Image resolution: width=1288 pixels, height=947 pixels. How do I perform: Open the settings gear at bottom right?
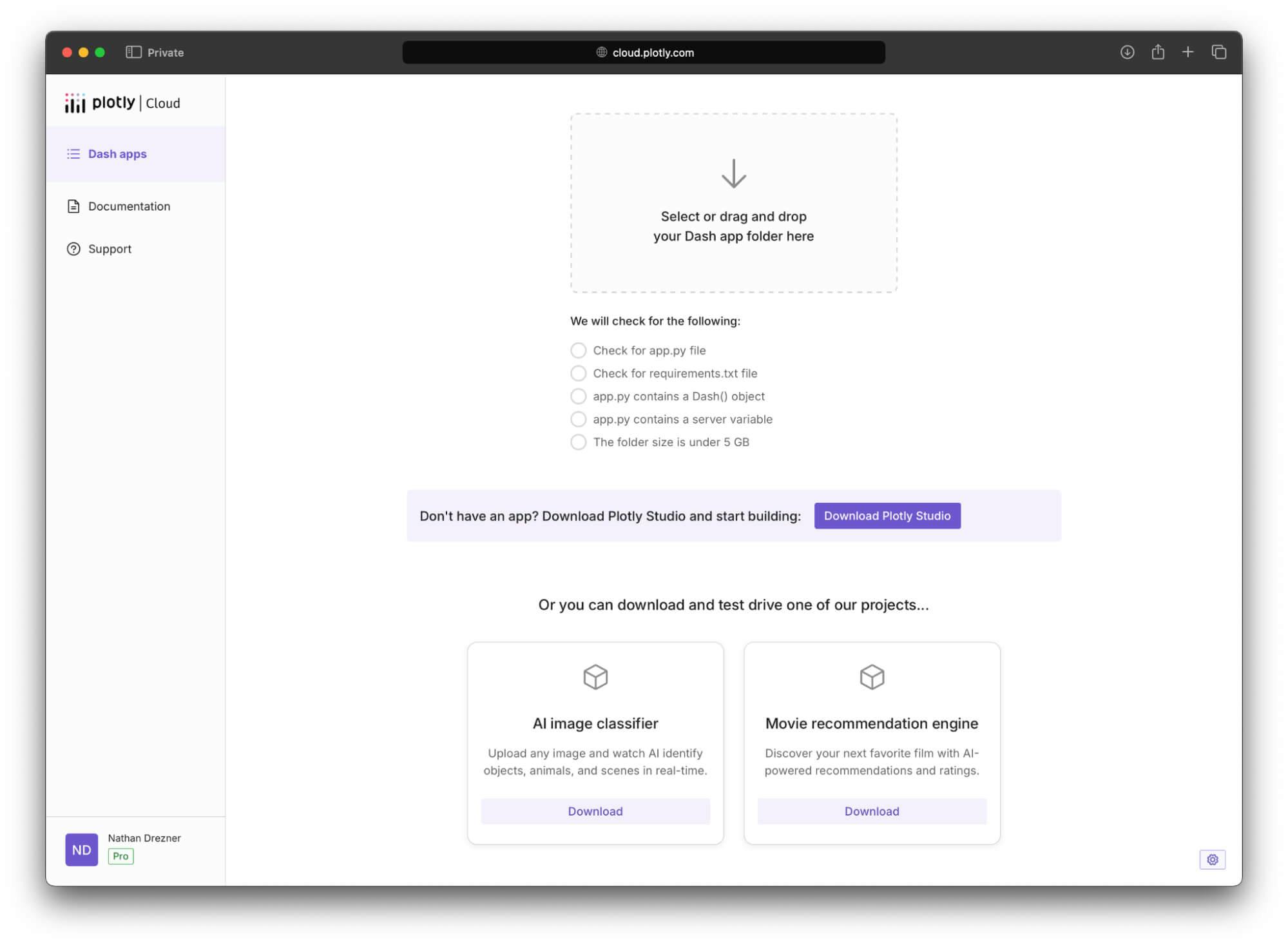(1212, 859)
